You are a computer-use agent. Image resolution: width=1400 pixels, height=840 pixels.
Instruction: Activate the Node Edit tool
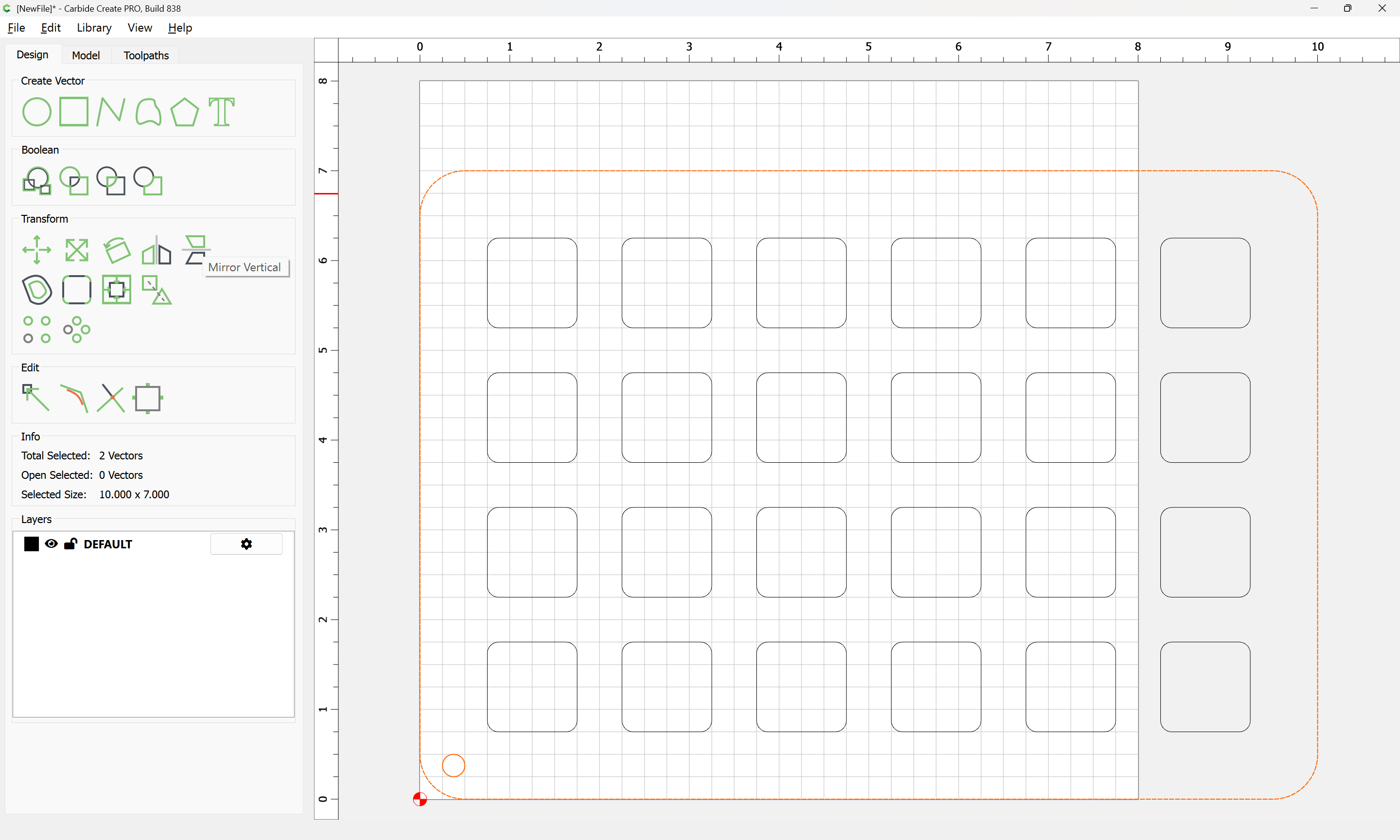pyautogui.click(x=35, y=398)
